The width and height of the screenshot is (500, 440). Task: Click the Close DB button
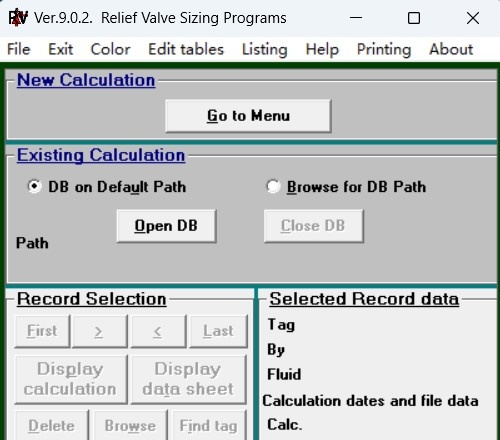coord(313,226)
